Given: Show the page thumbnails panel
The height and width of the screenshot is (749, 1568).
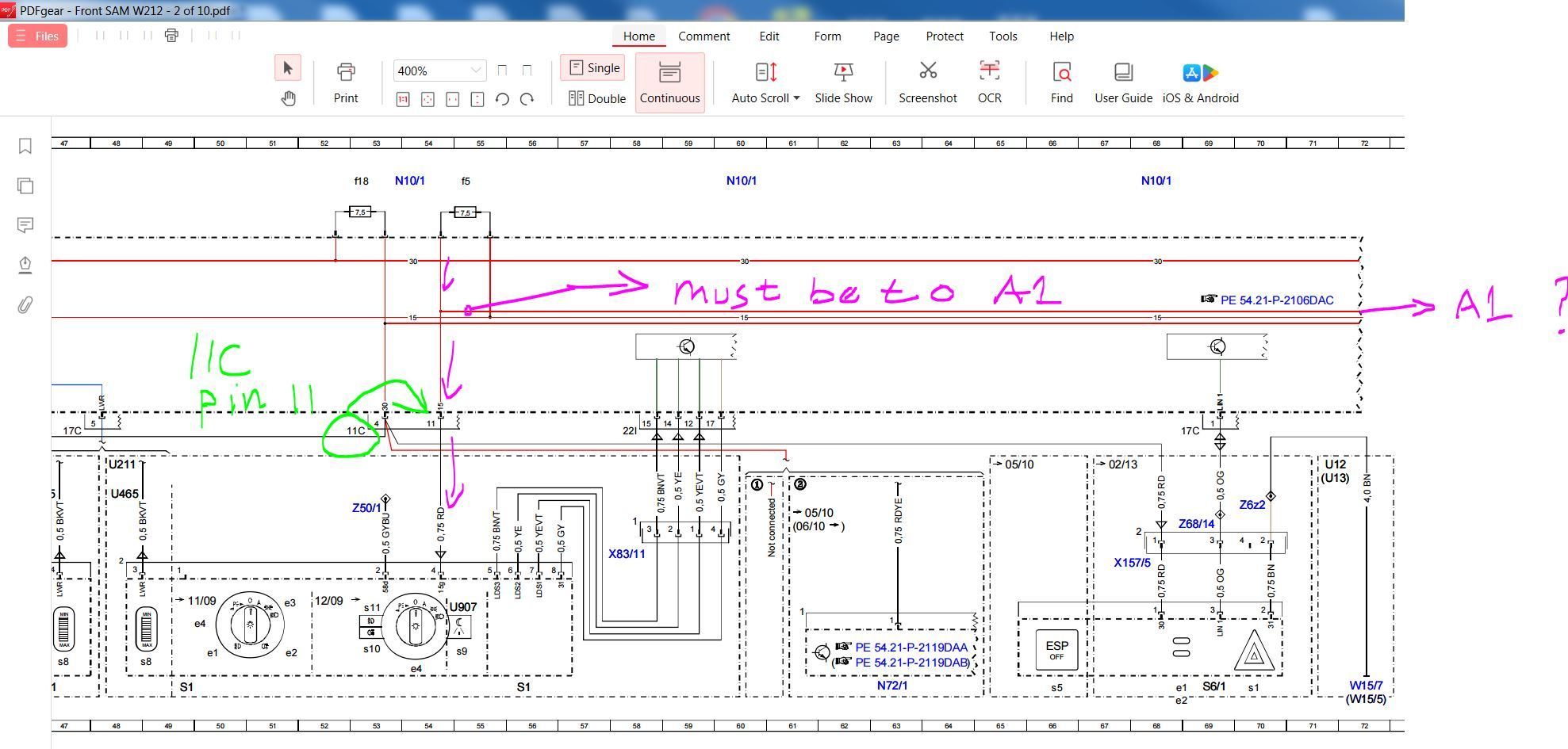Looking at the screenshot, I should 25,185.
